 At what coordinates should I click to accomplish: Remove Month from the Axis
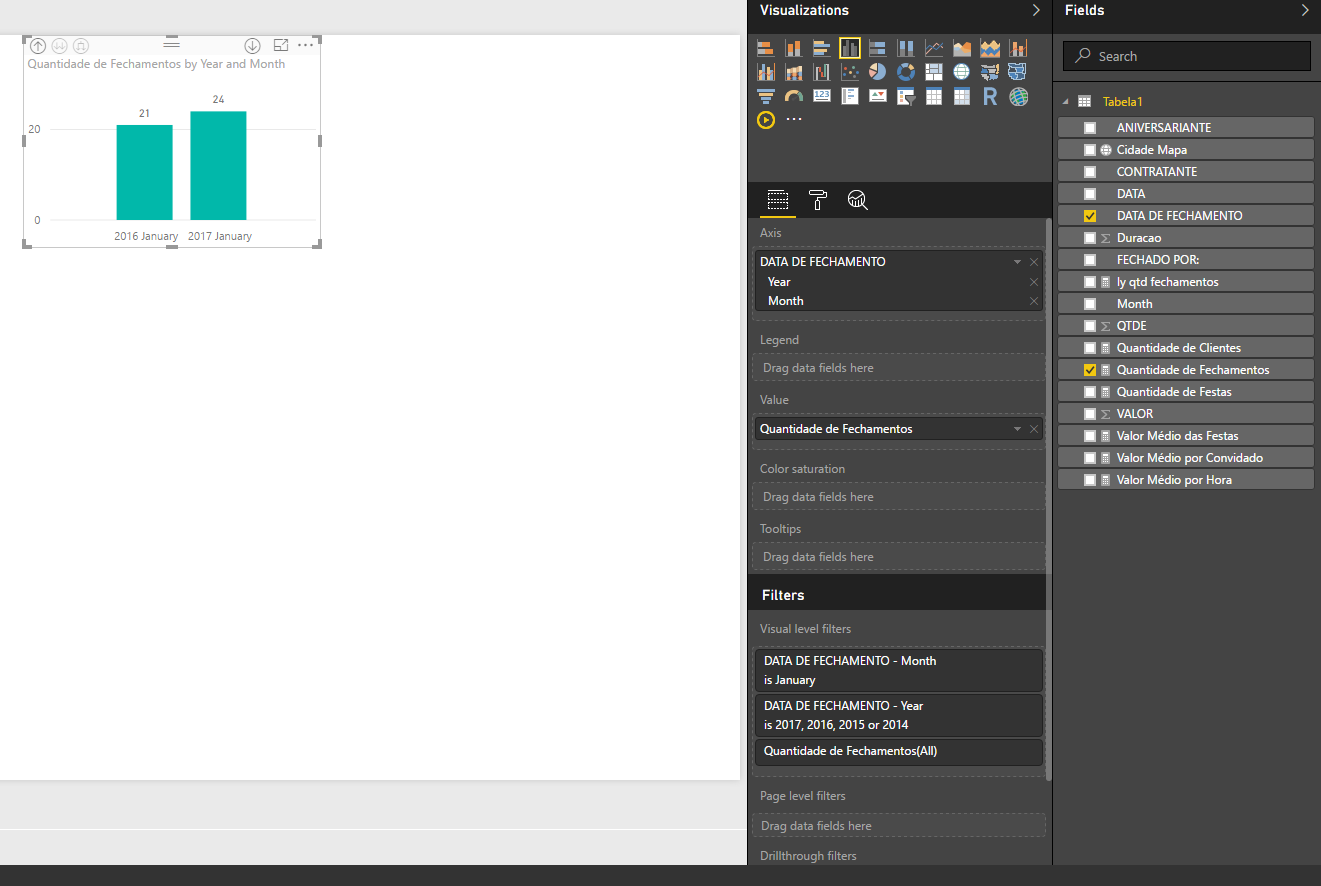(x=1034, y=301)
